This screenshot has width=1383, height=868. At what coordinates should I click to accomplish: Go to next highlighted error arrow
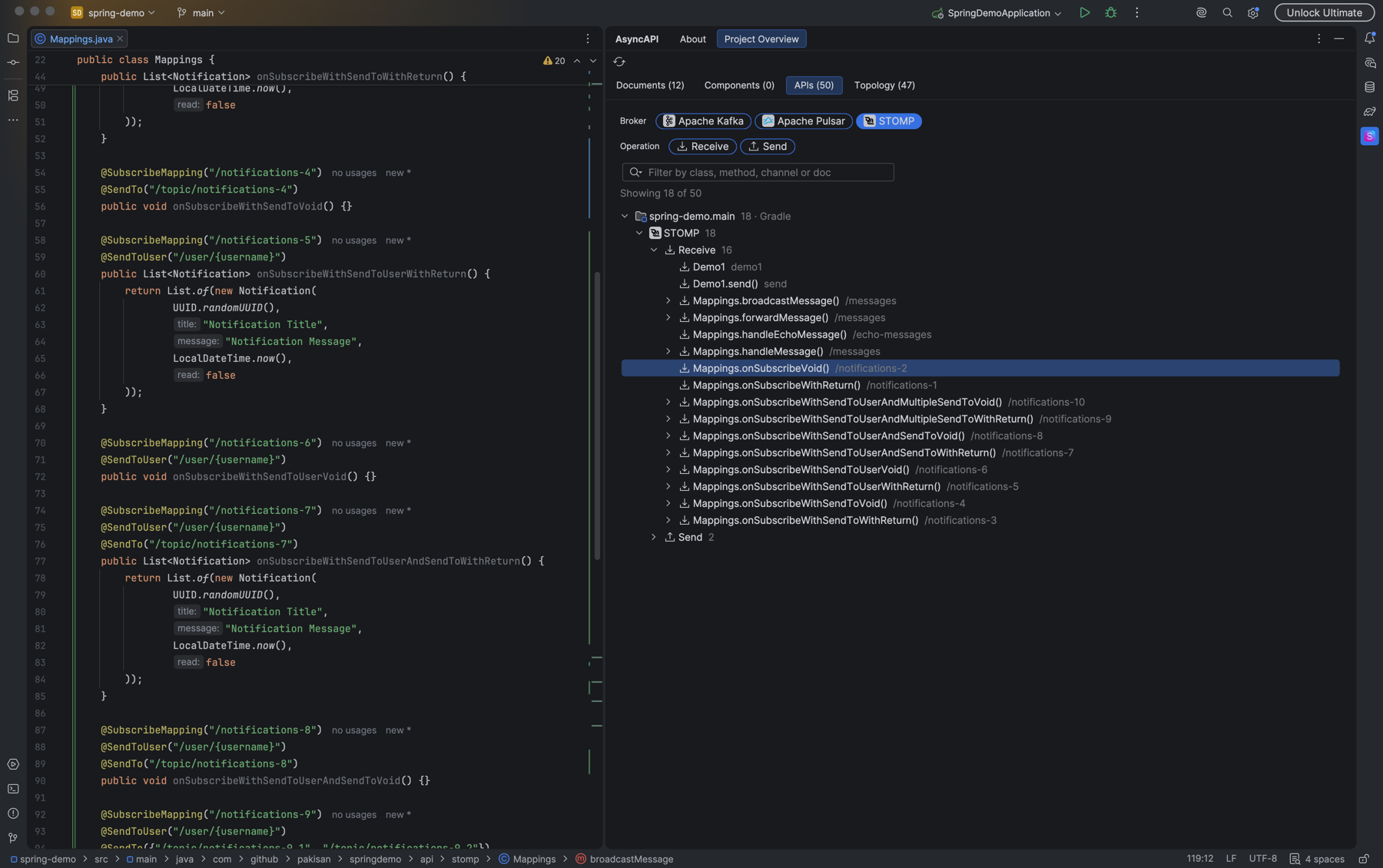point(592,61)
